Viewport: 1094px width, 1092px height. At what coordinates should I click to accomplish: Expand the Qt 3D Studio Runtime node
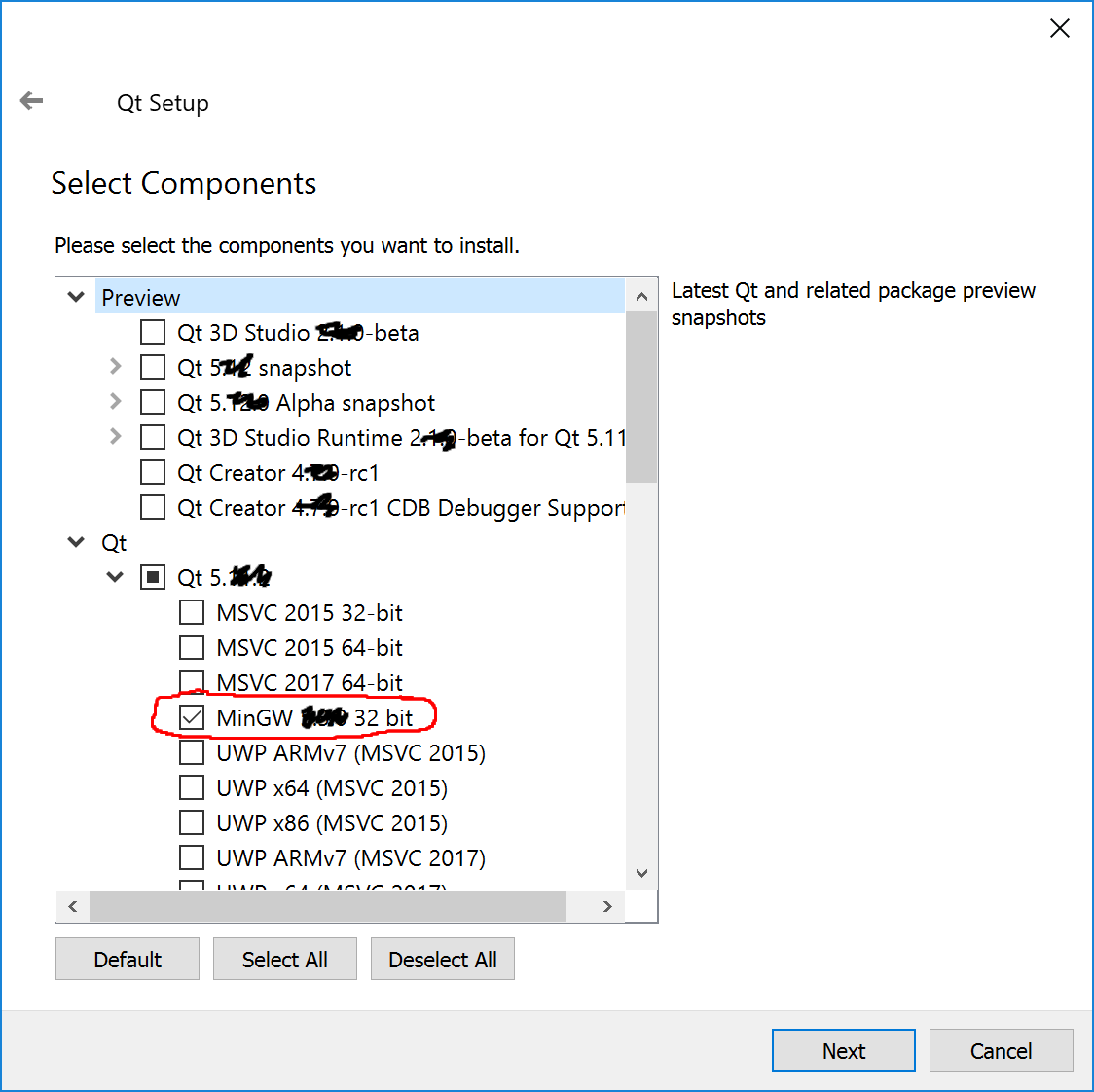click(x=116, y=437)
